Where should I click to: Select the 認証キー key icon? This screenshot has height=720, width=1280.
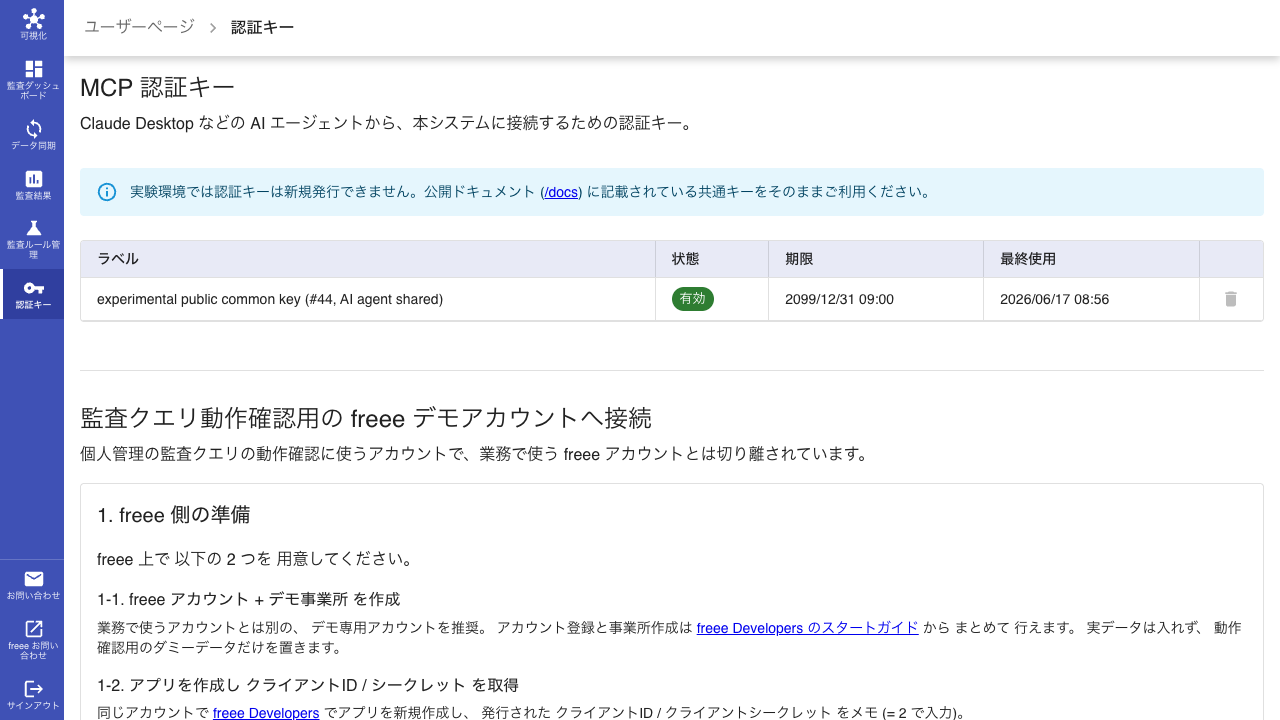(33, 288)
